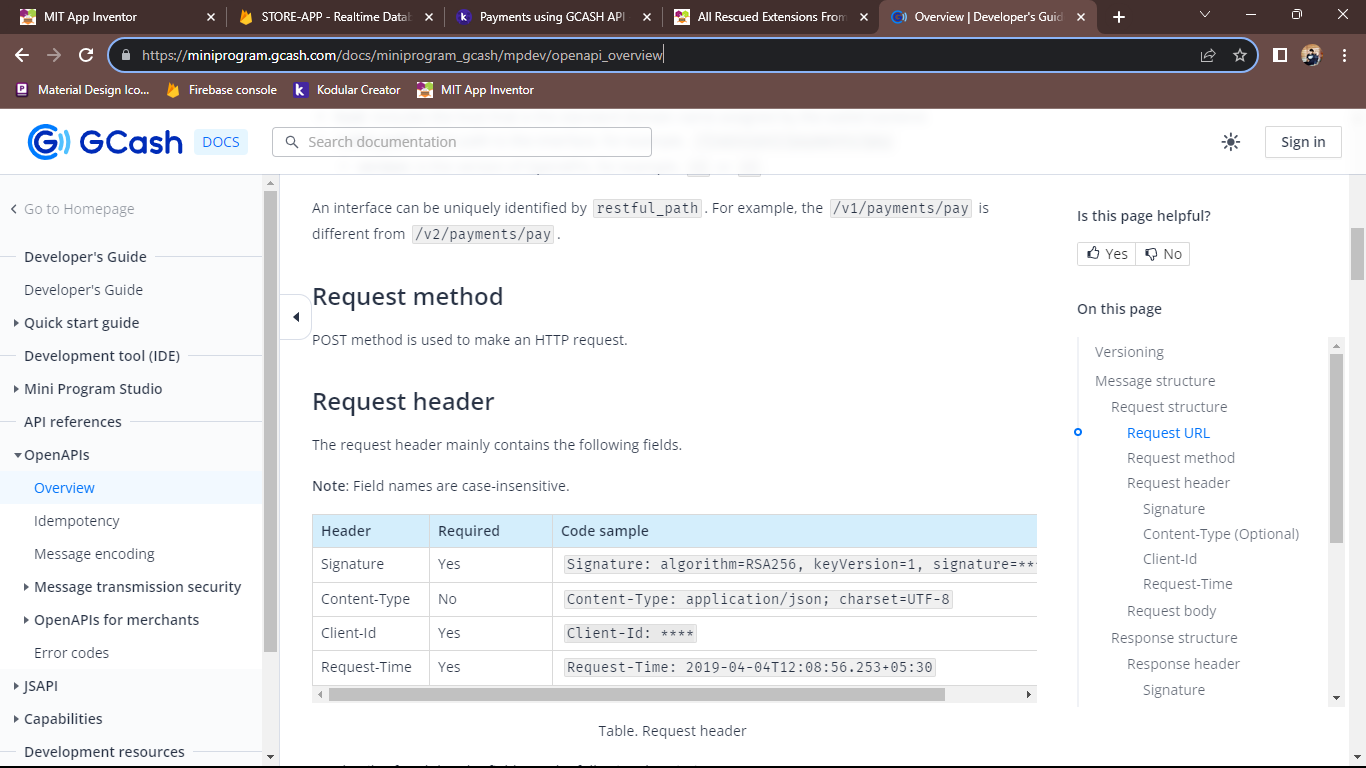The image size is (1366, 768).
Task: Click the table scrollbar right arrow
Action: (1028, 694)
